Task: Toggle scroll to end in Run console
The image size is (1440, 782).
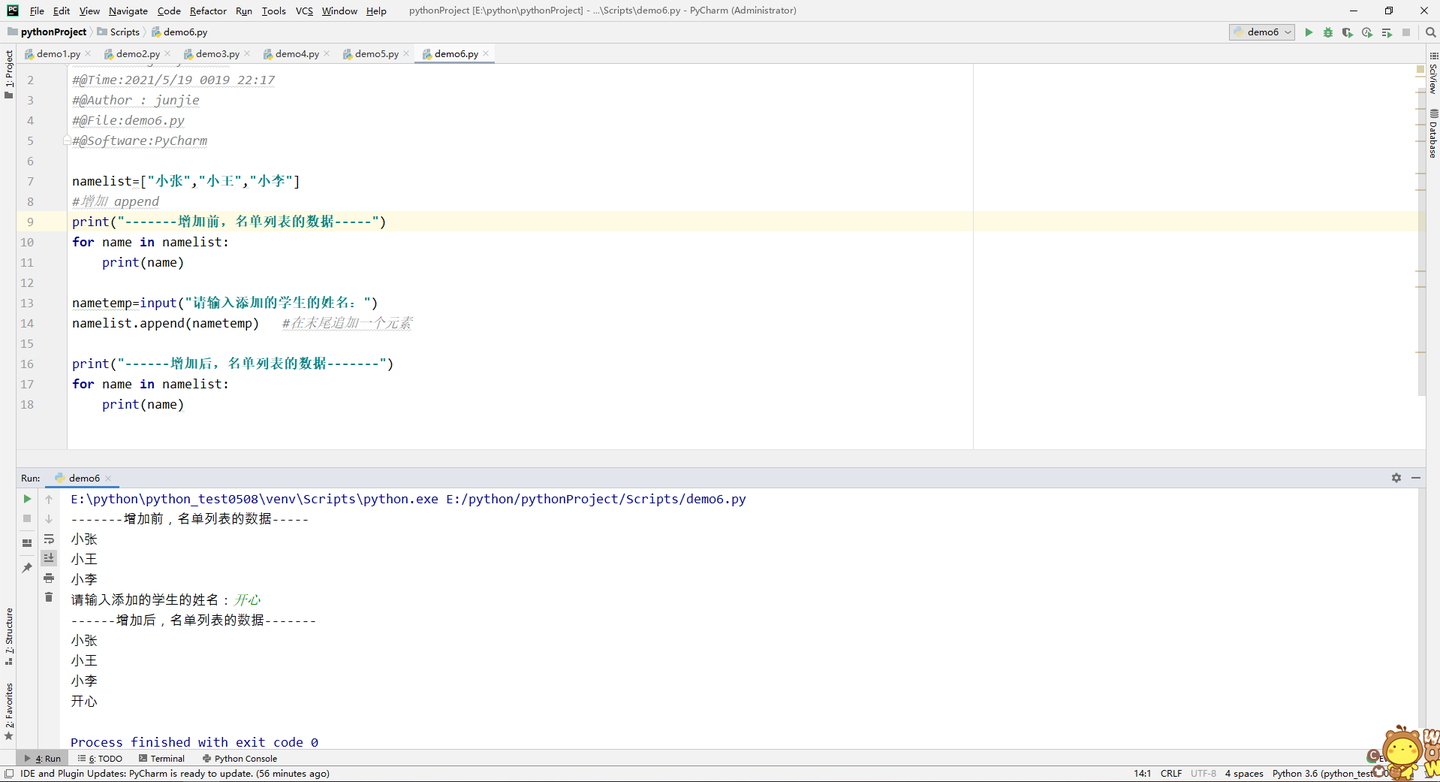Action: tap(49, 558)
